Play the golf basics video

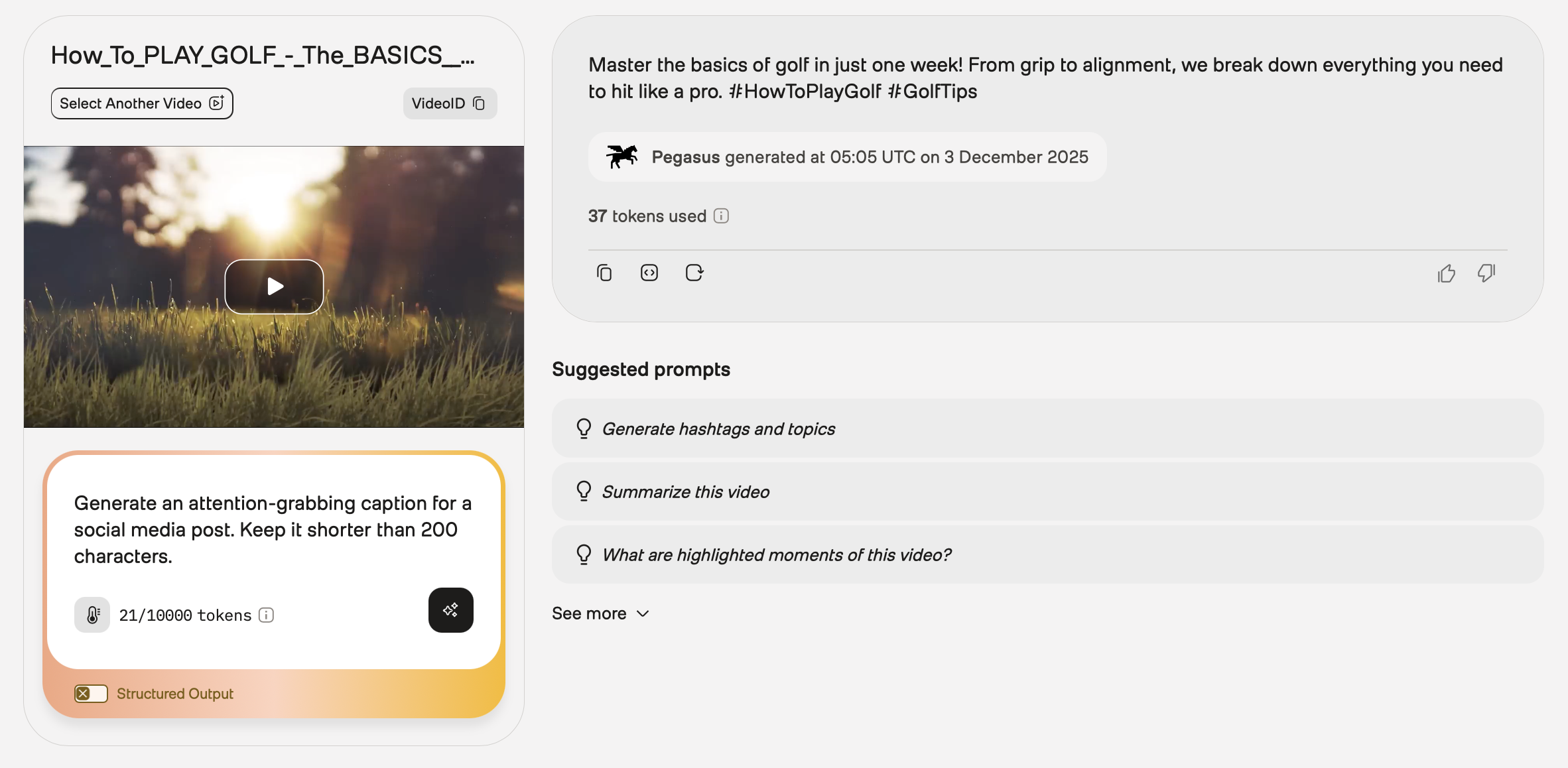point(274,287)
